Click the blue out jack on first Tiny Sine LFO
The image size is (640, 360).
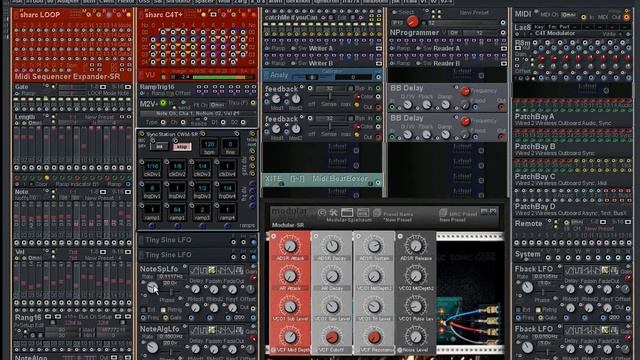(x=253, y=242)
